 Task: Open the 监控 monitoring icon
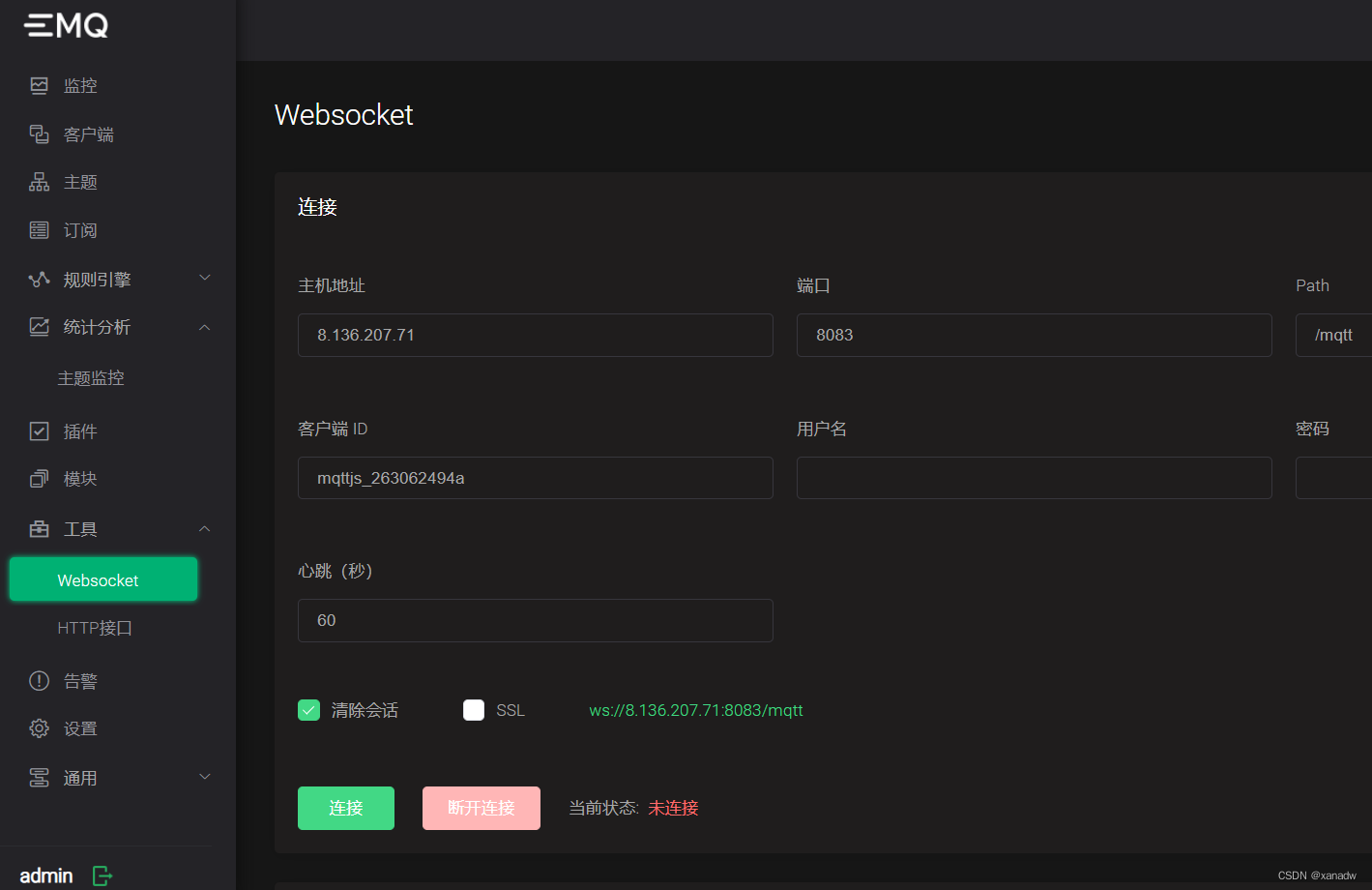point(39,85)
